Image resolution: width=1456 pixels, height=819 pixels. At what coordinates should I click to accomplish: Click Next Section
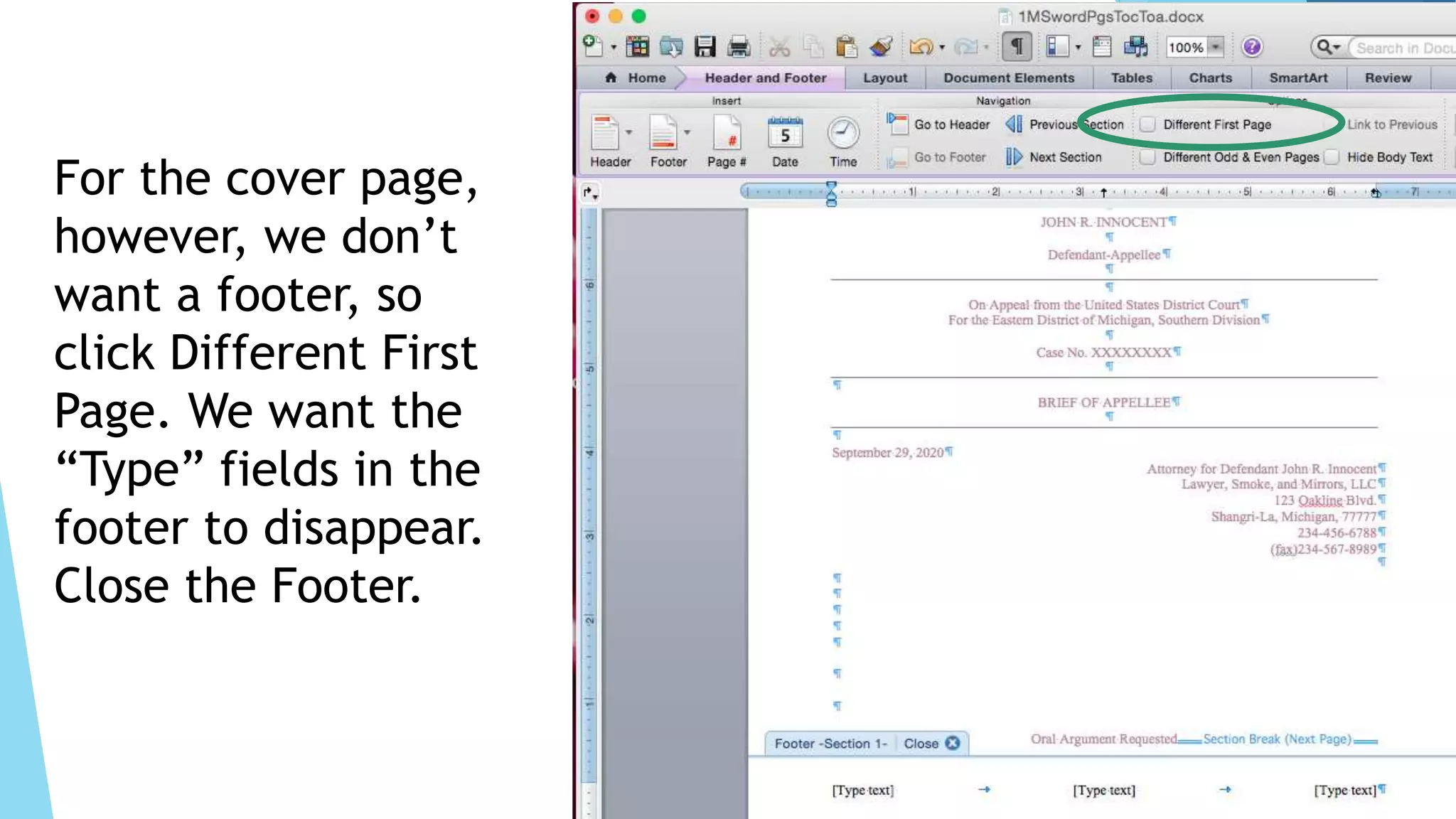coord(1054,157)
